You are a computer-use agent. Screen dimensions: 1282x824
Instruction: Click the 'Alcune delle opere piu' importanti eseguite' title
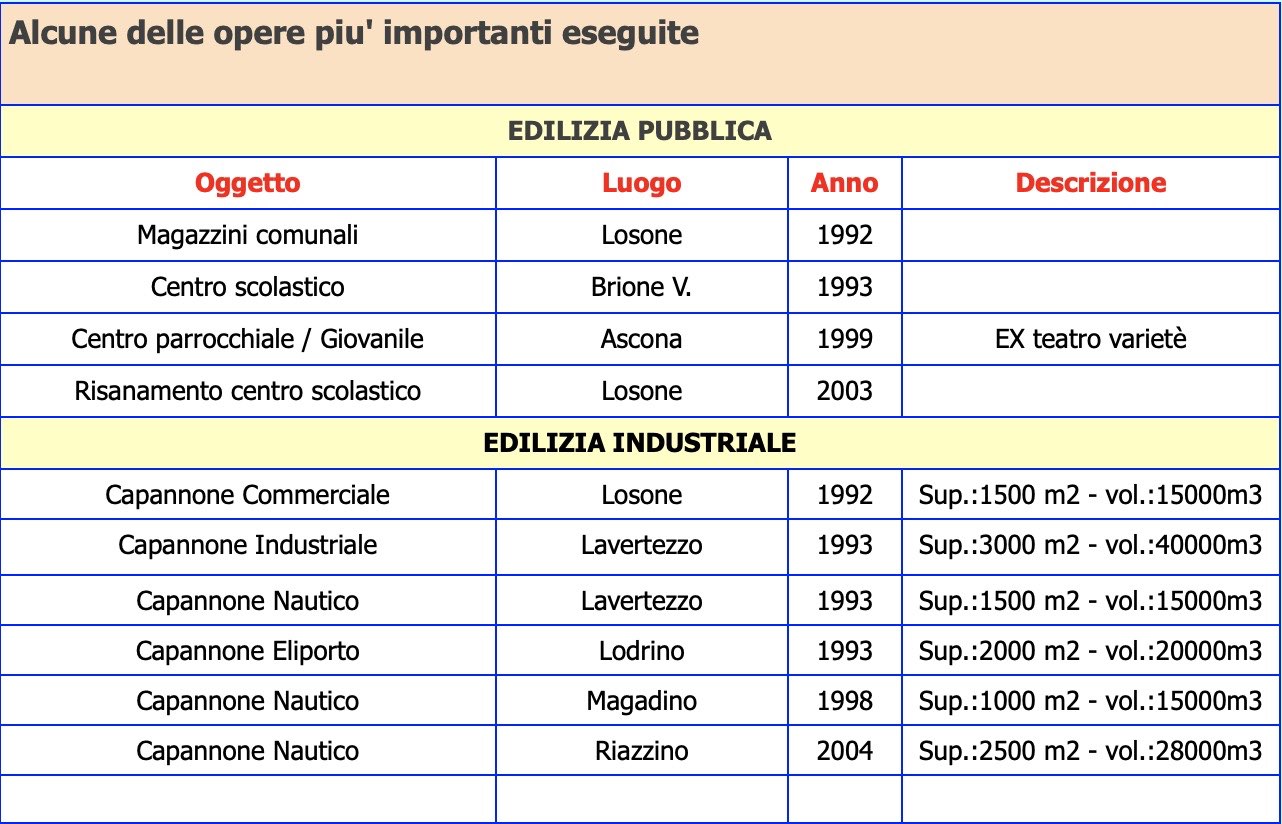click(354, 33)
